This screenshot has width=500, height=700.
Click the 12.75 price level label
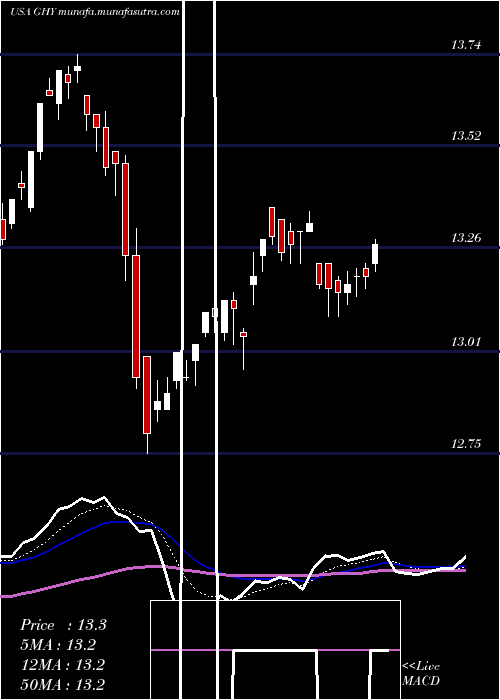[x=466, y=444]
